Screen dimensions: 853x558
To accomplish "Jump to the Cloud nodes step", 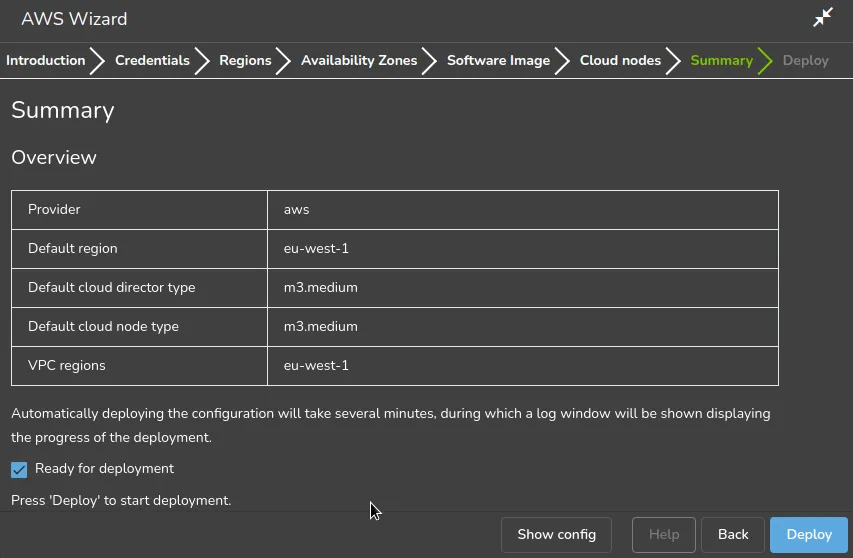I will pyautogui.click(x=620, y=60).
